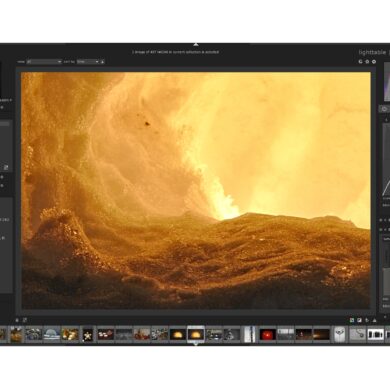Open the view filter dropdown
Screen dimensions: 390x390
tap(44, 62)
